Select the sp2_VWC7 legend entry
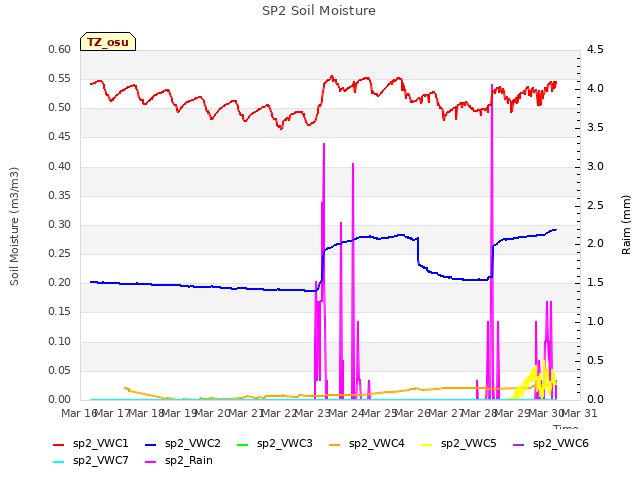This screenshot has width=640, height=480. coord(91,461)
